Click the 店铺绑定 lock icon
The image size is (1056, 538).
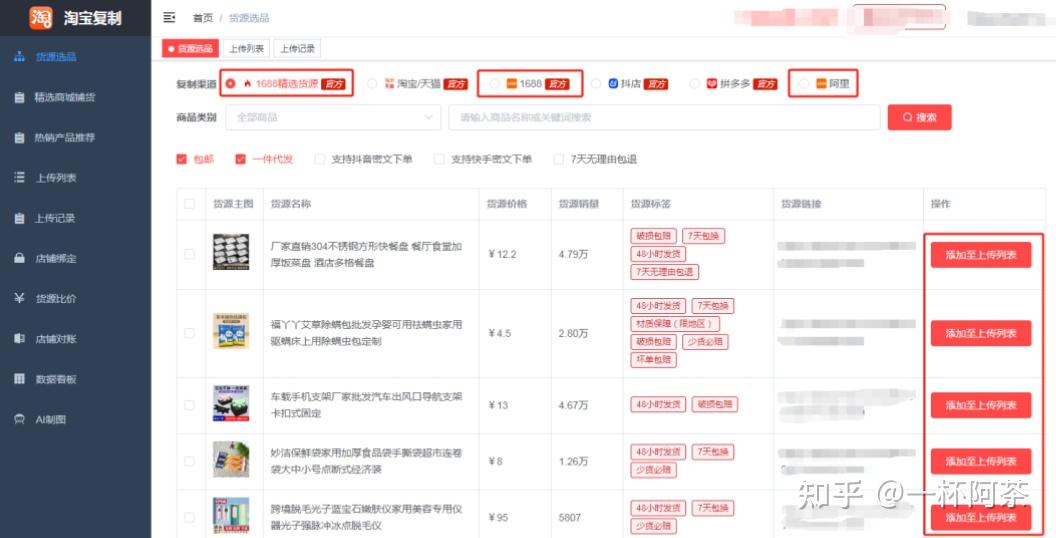pos(20,259)
